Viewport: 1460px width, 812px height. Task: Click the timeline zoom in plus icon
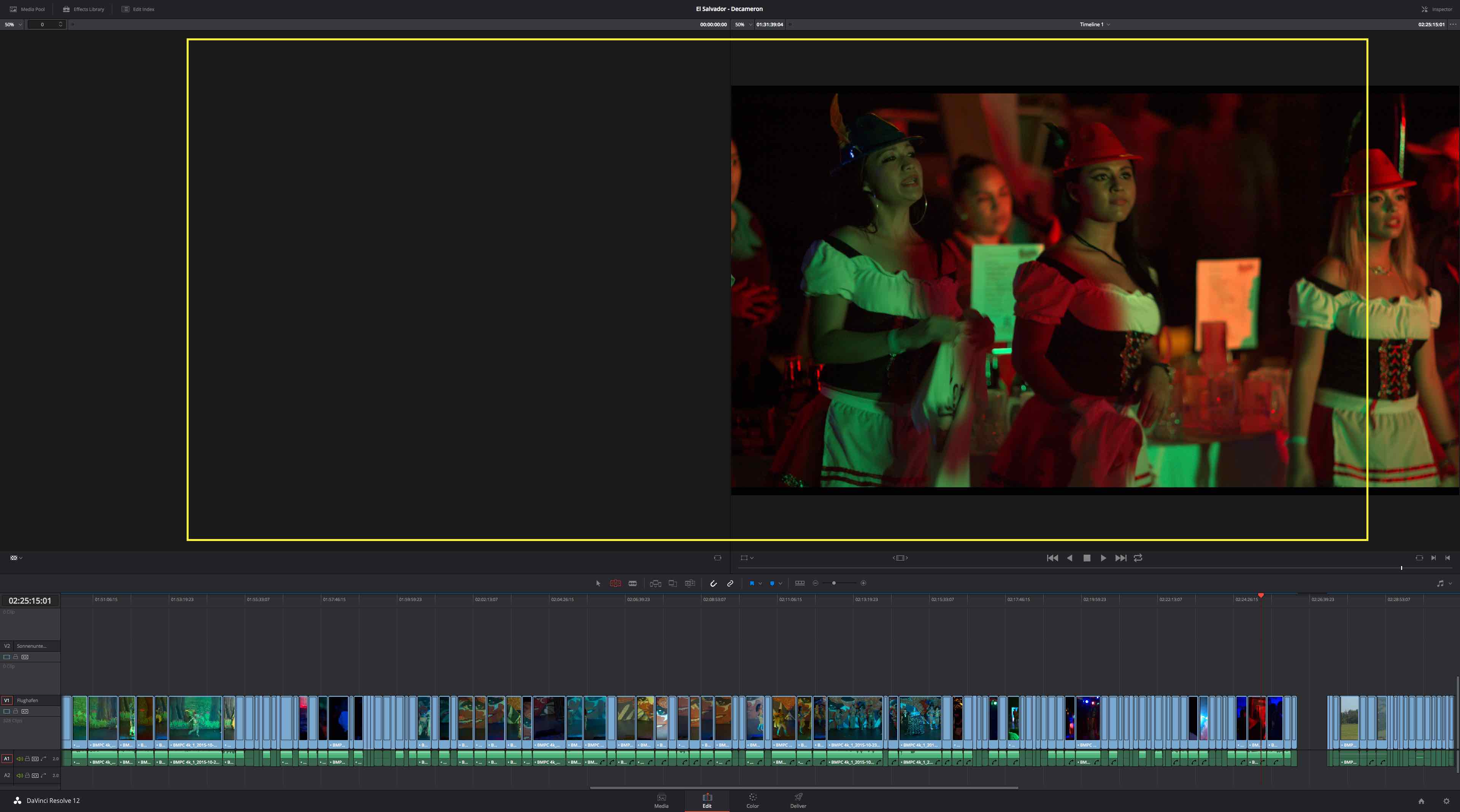863,583
